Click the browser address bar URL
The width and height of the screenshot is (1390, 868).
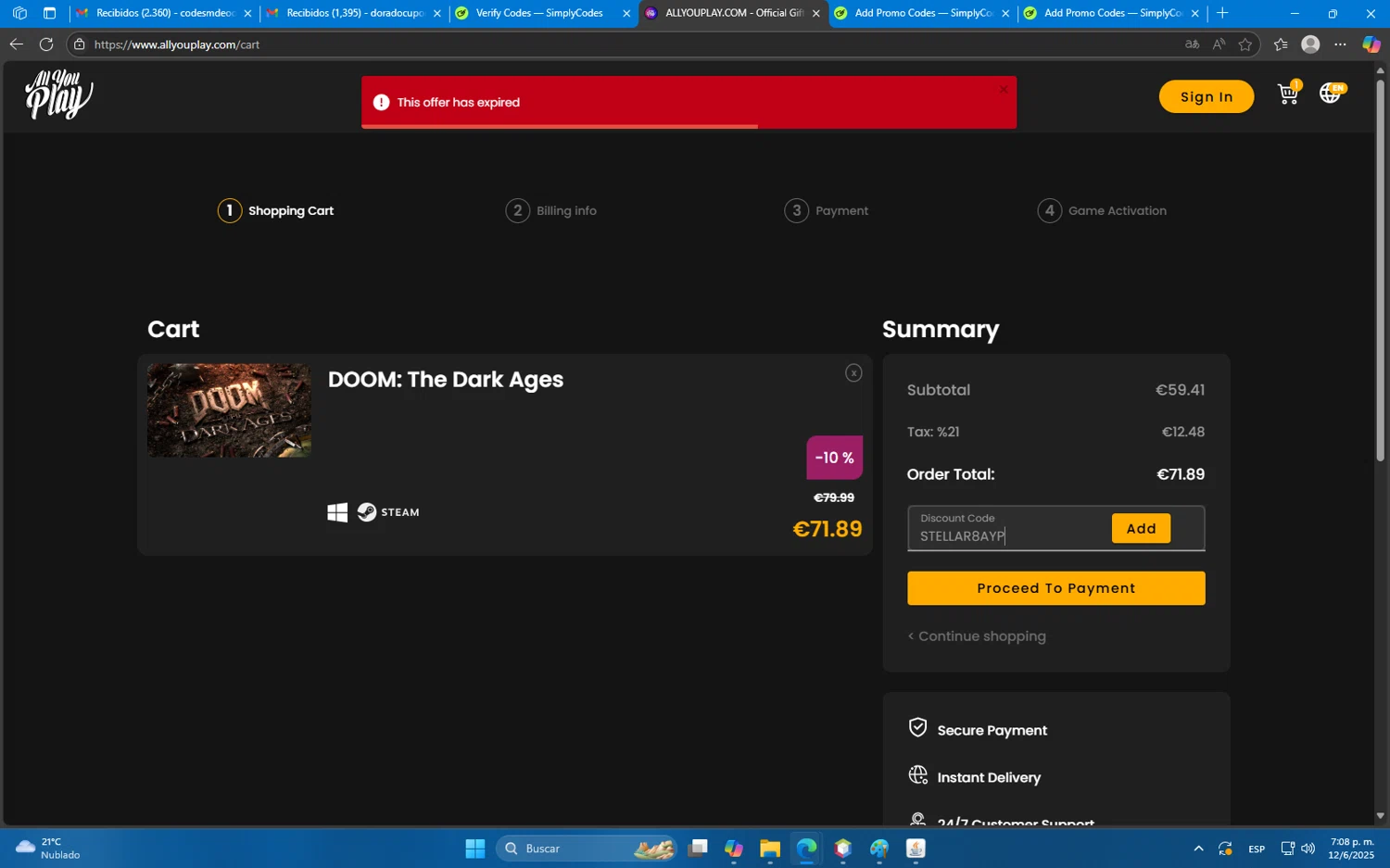(176, 44)
